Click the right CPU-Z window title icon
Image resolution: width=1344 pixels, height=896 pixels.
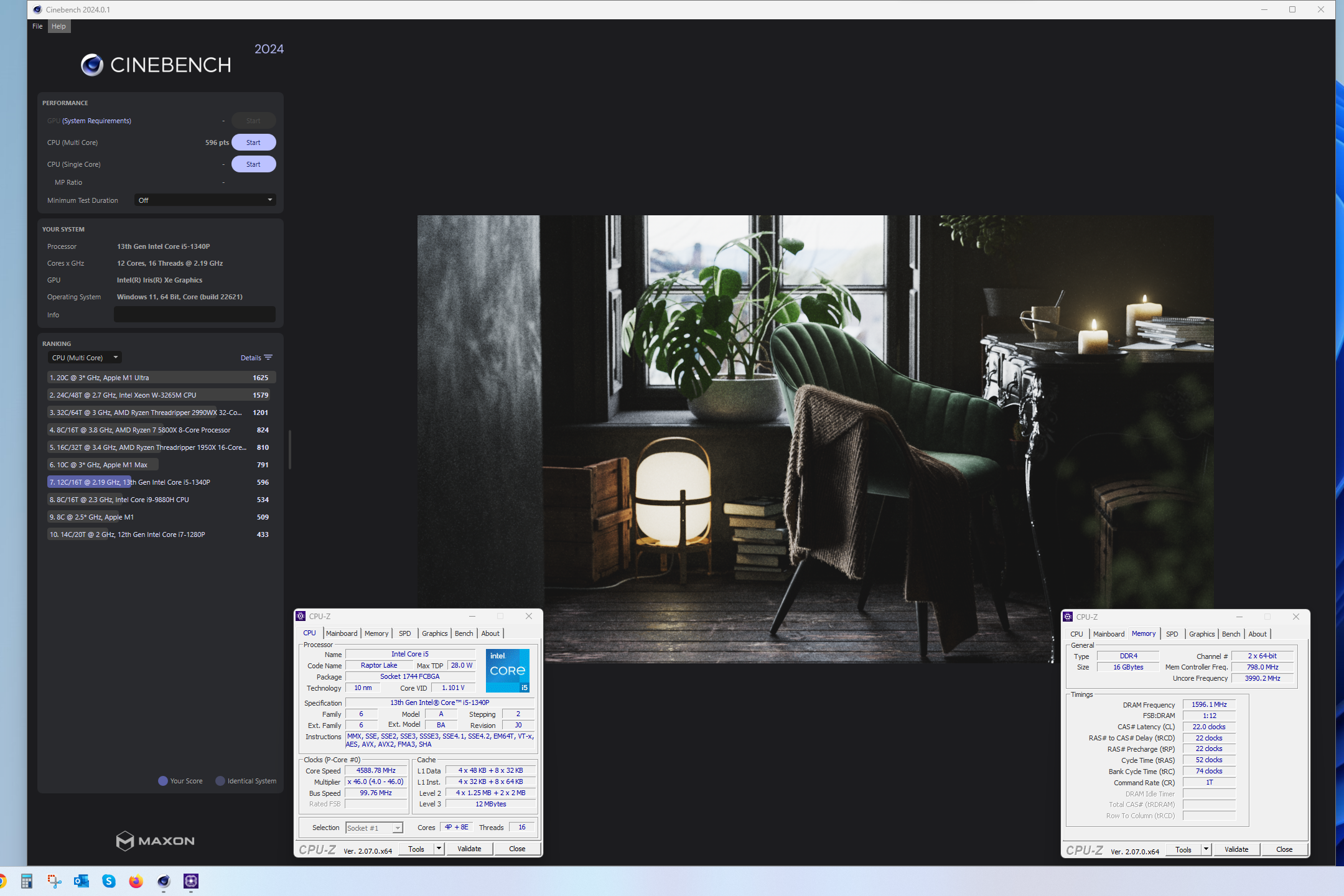(x=1068, y=617)
